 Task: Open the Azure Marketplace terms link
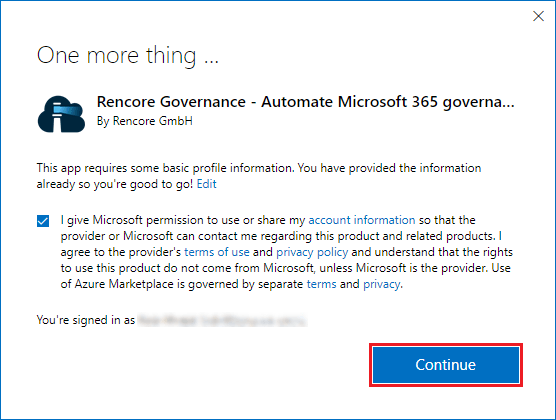(x=321, y=284)
